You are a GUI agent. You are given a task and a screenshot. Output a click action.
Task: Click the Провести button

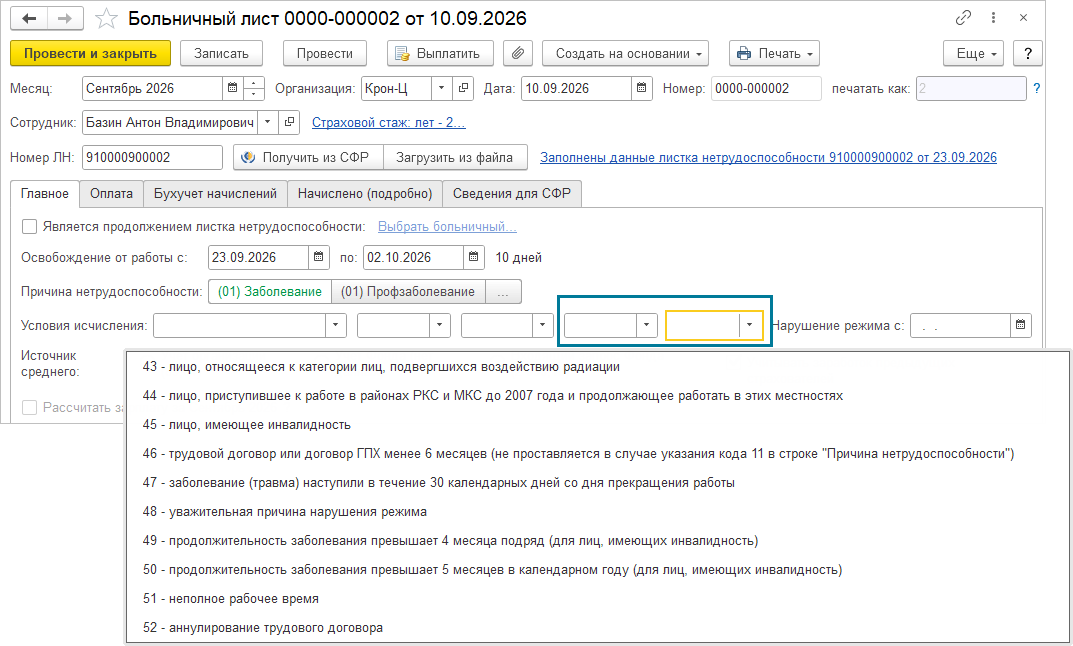coord(324,53)
